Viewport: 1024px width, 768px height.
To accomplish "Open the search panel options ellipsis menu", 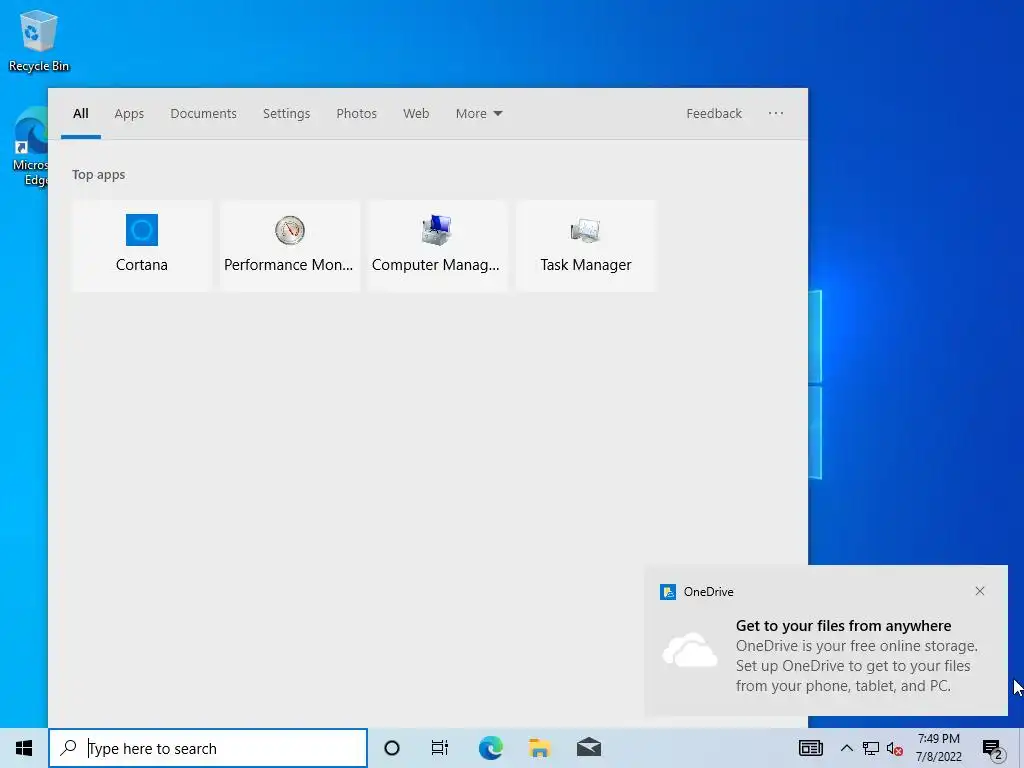I will pyautogui.click(x=775, y=114).
